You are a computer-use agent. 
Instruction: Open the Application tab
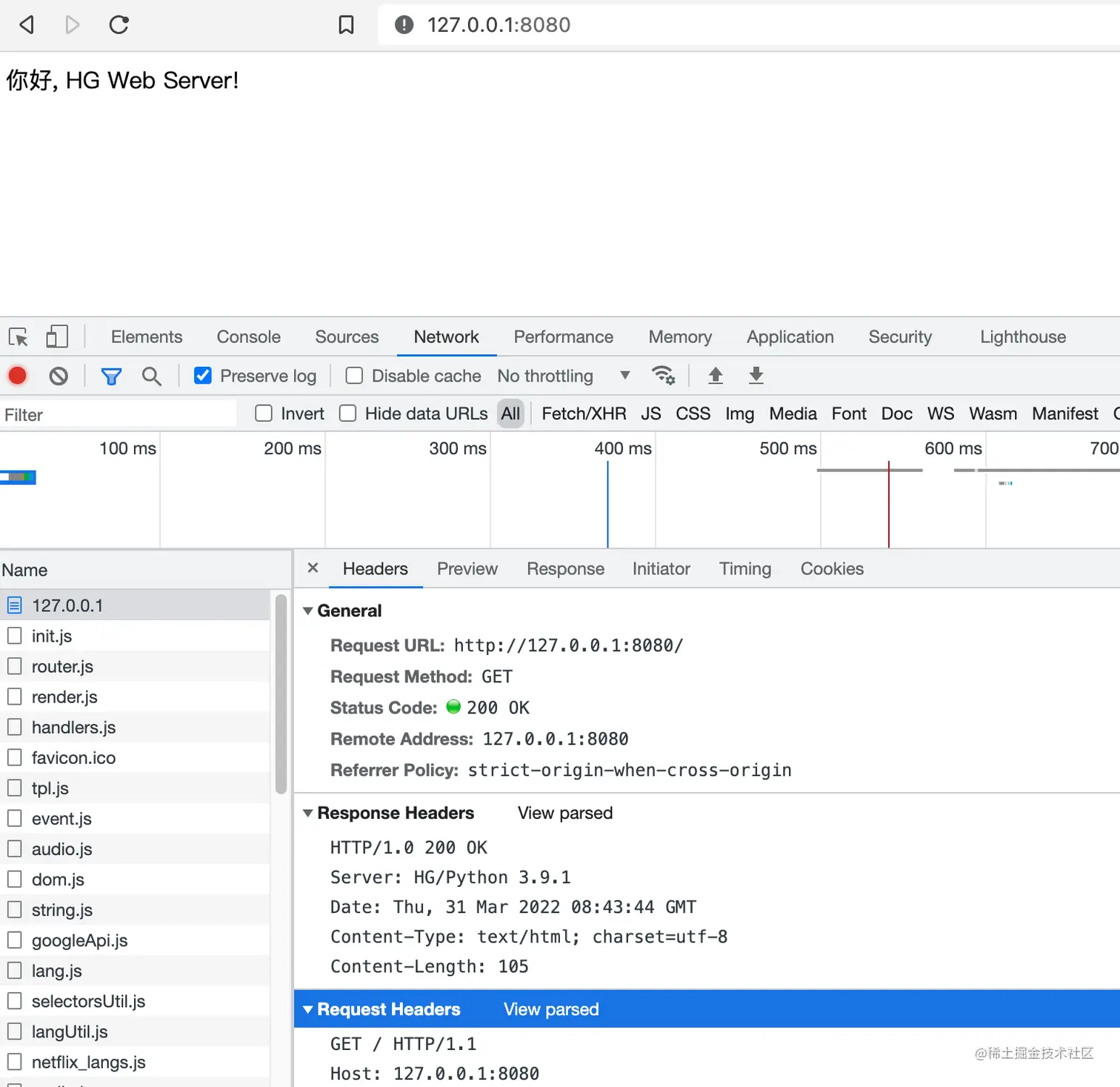pyautogui.click(x=790, y=337)
